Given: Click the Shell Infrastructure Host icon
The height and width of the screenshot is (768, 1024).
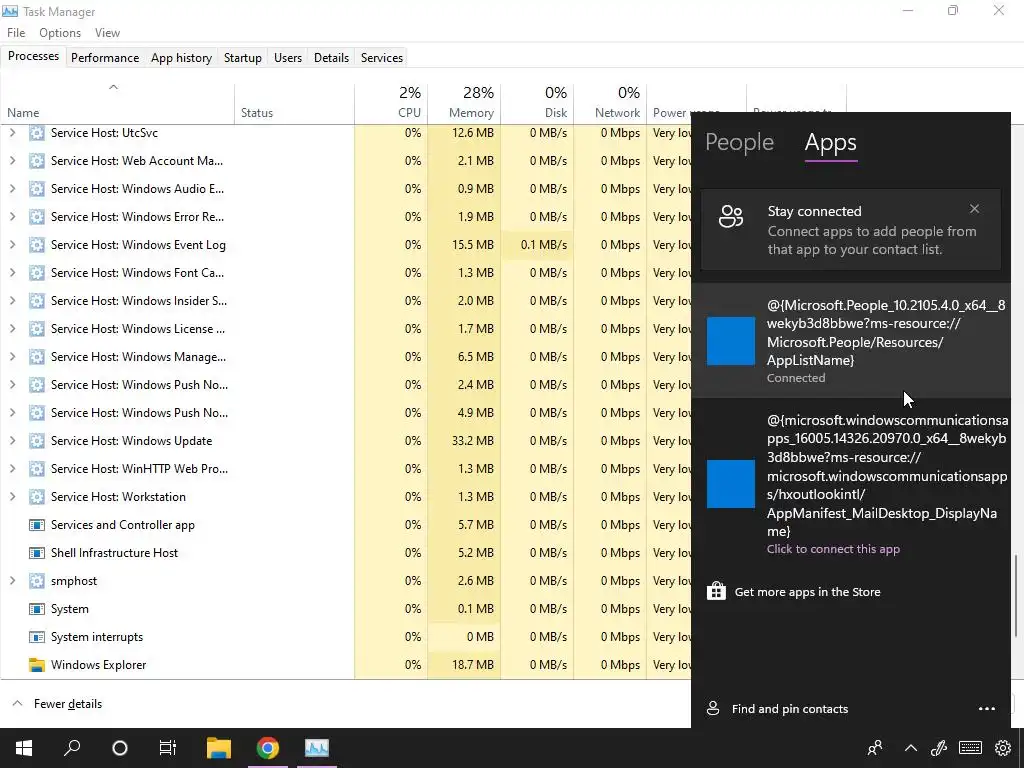Looking at the screenshot, I should [37, 553].
